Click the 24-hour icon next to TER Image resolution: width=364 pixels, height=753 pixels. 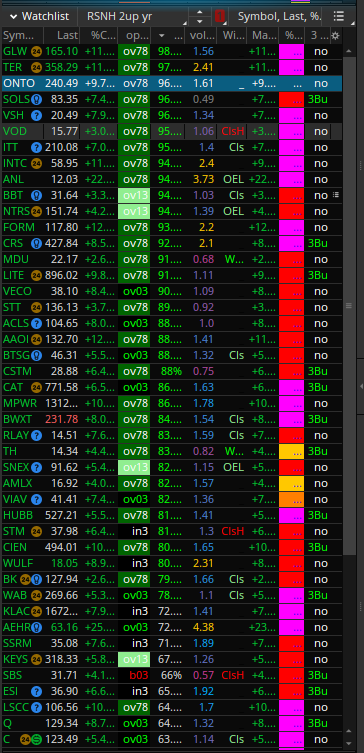(36, 67)
